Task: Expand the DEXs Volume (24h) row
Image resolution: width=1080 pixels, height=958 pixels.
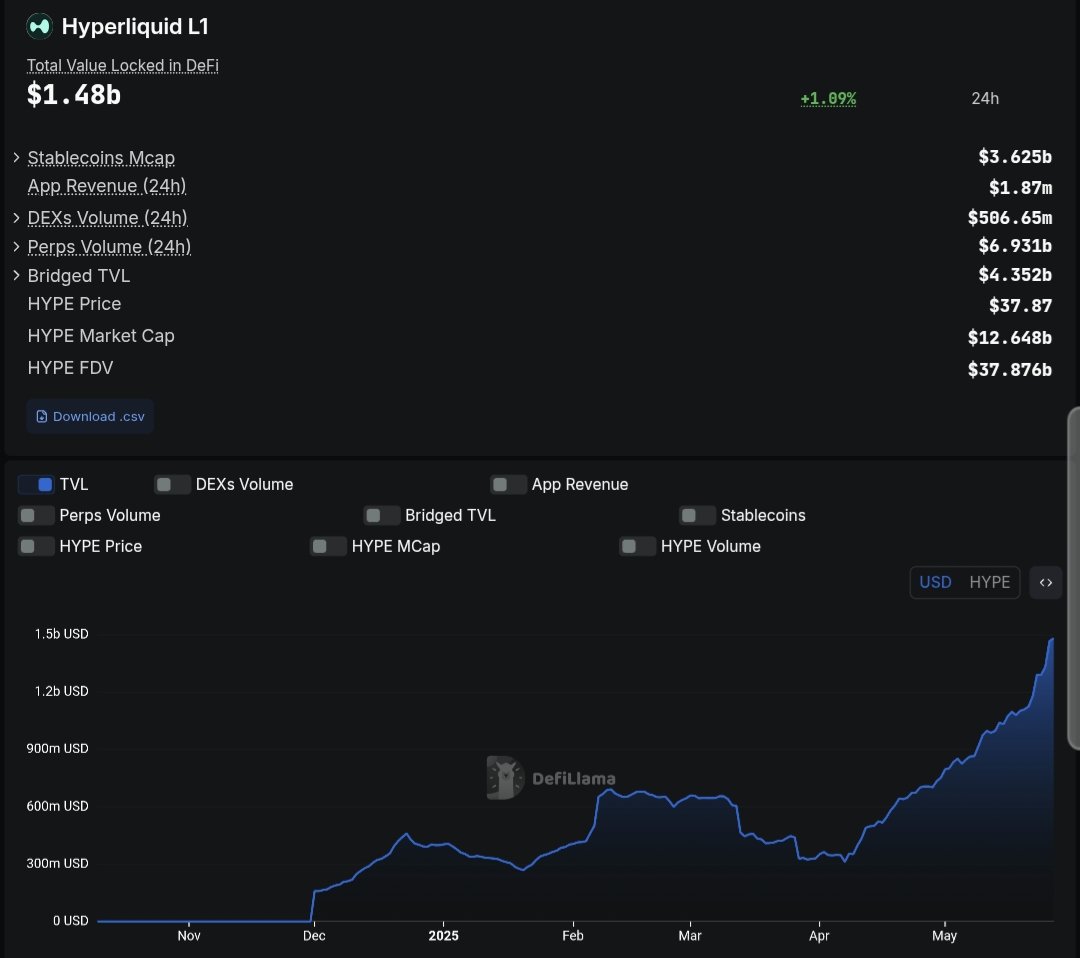Action: pos(16,217)
